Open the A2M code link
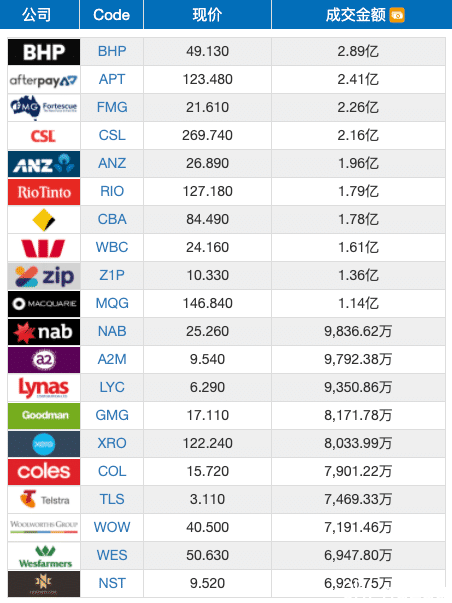Screen dimensions: 452x603 (x=112, y=360)
